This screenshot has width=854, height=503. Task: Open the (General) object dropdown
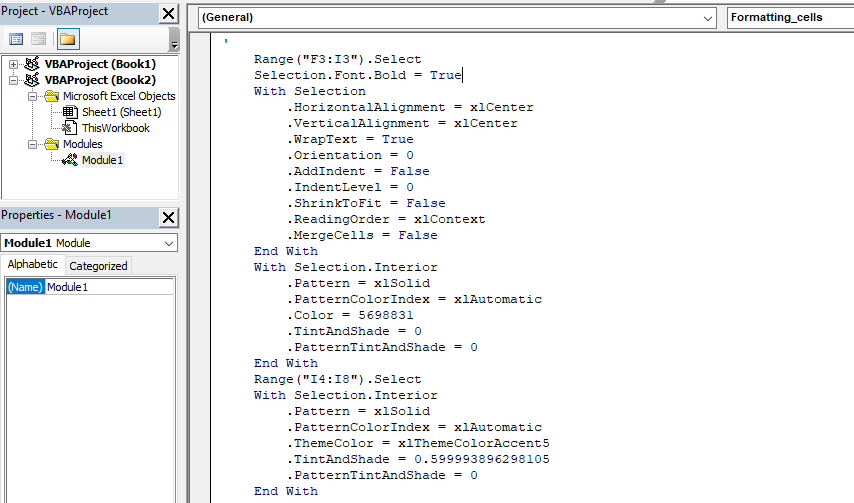point(707,18)
